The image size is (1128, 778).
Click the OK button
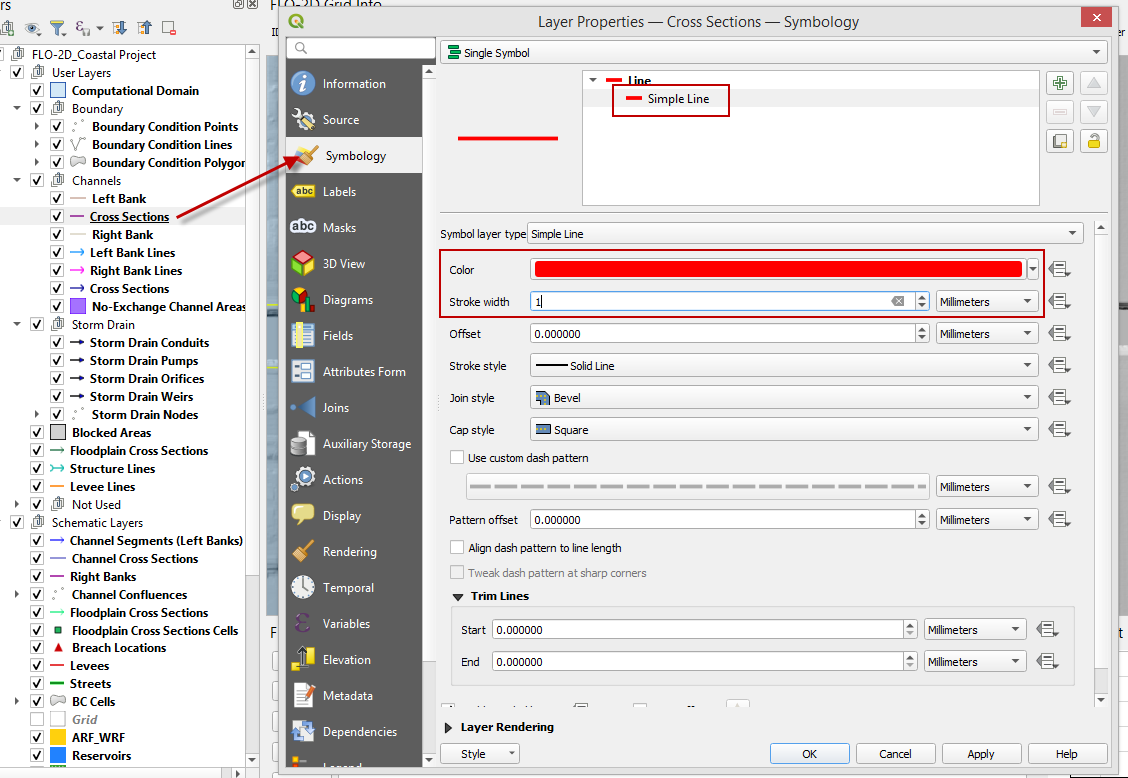click(x=809, y=754)
